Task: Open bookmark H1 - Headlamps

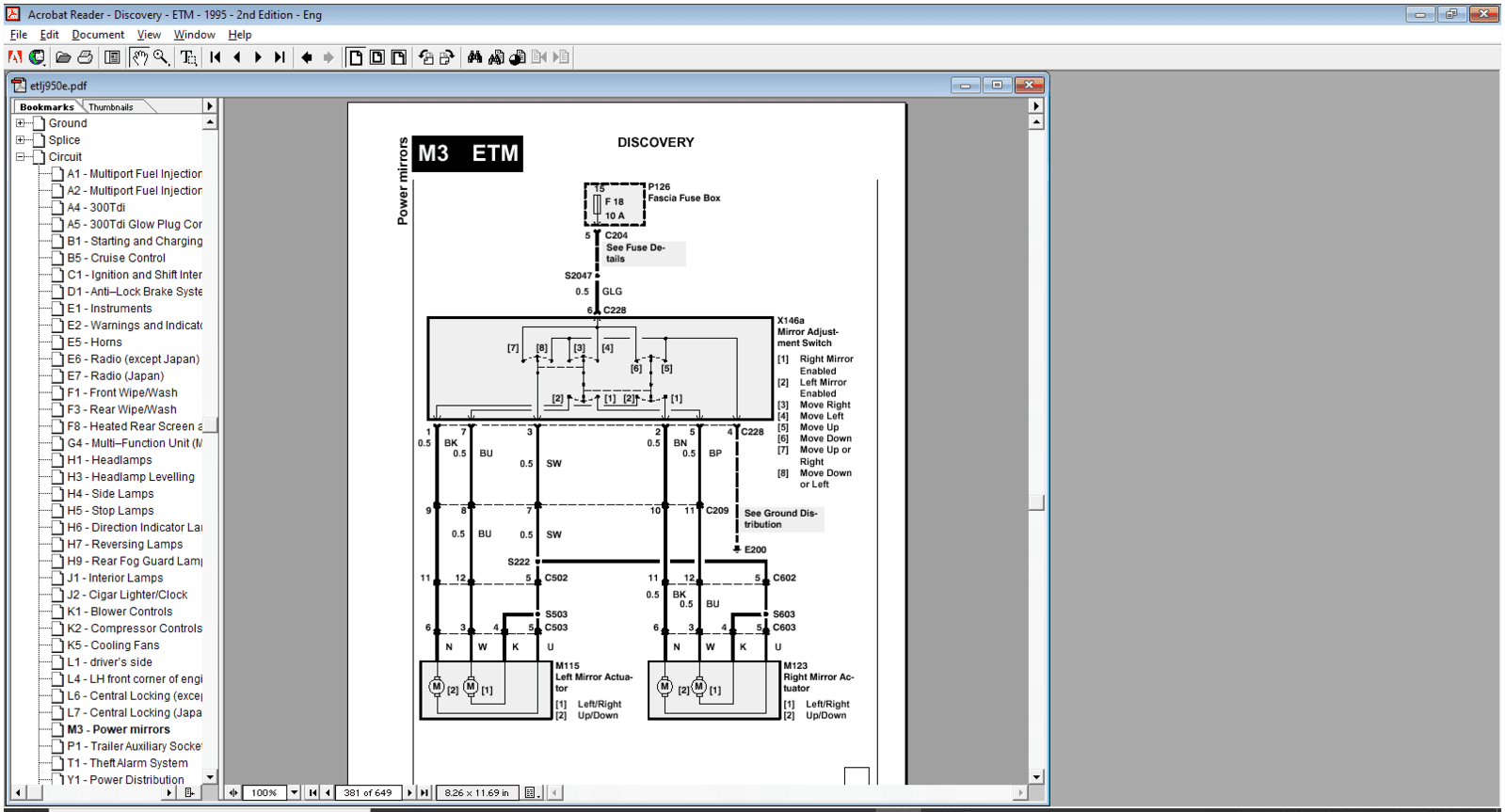Action: (109, 460)
